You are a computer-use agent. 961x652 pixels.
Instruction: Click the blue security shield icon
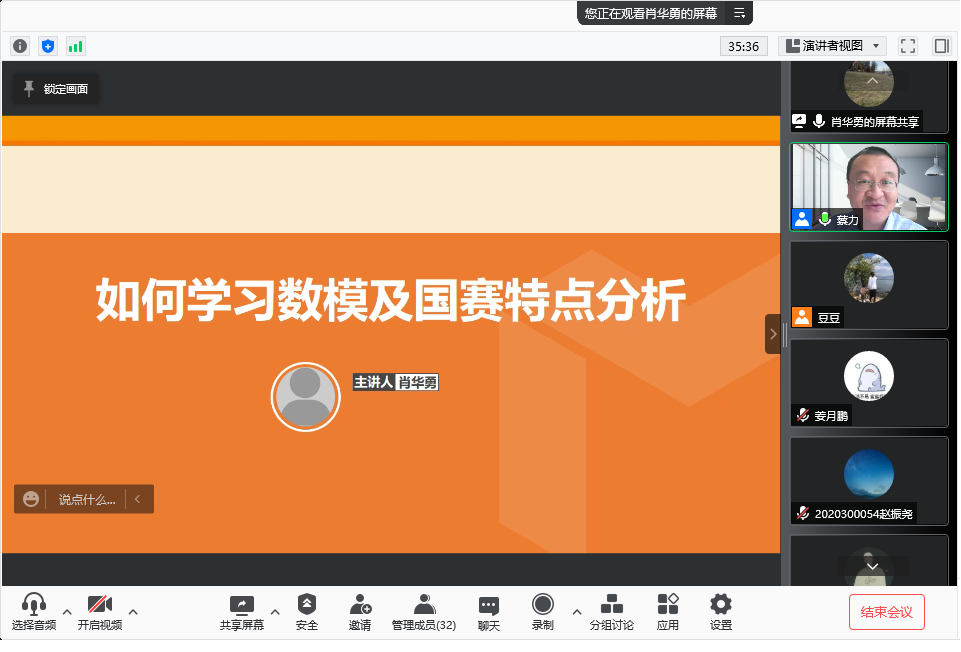pos(48,46)
